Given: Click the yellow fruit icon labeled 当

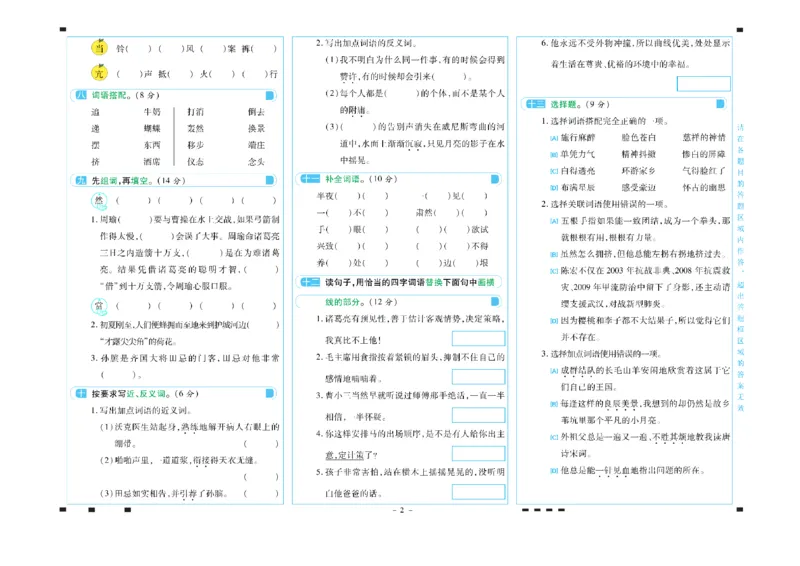Looking at the screenshot, I should click(x=99, y=48).
